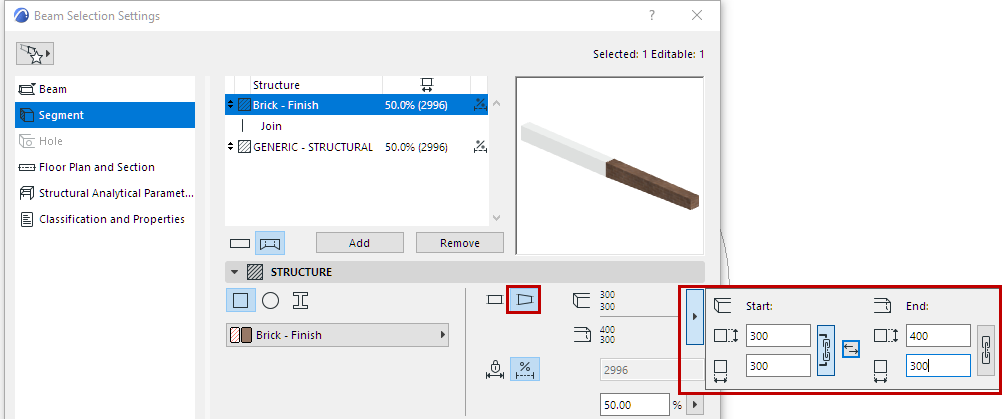1005x419 pixels.
Task: Select the Segment page
Action: point(105,115)
